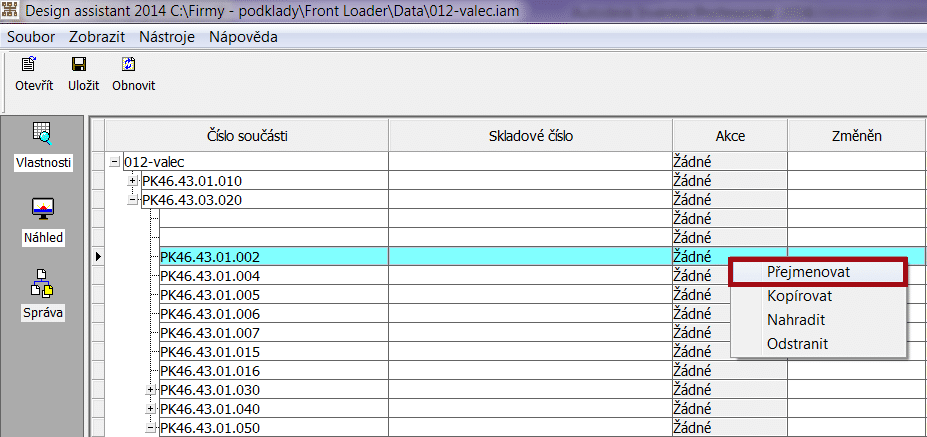Open the Zobrazit menu
The width and height of the screenshot is (927, 437).
coord(97,37)
